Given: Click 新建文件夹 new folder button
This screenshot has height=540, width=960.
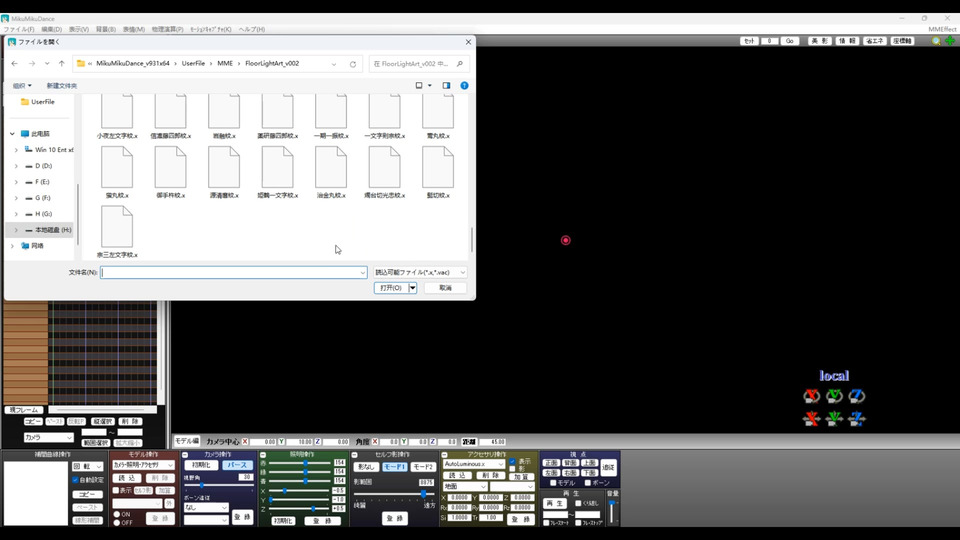Looking at the screenshot, I should point(62,86).
